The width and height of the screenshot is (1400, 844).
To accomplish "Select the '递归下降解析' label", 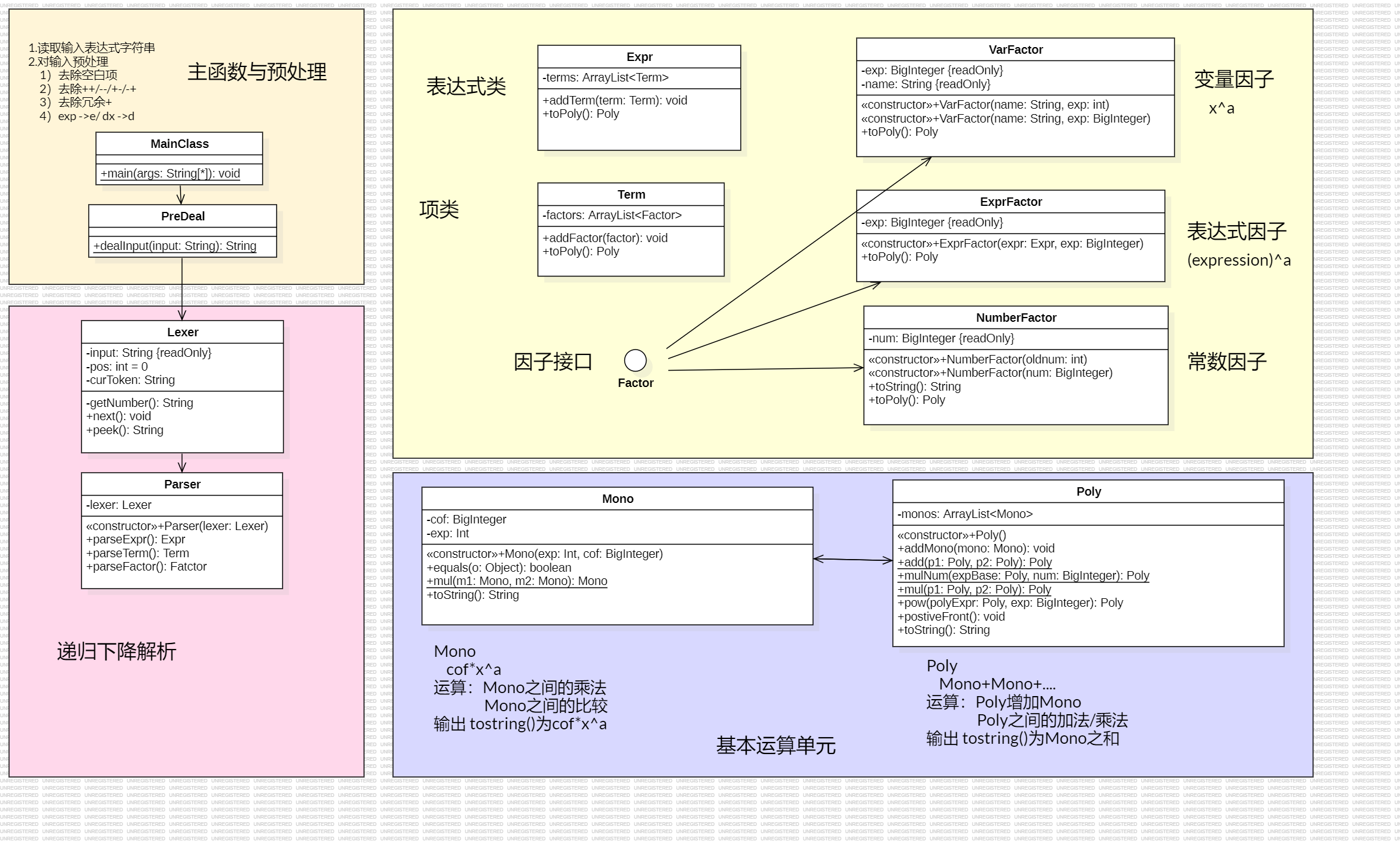I will 117,651.
